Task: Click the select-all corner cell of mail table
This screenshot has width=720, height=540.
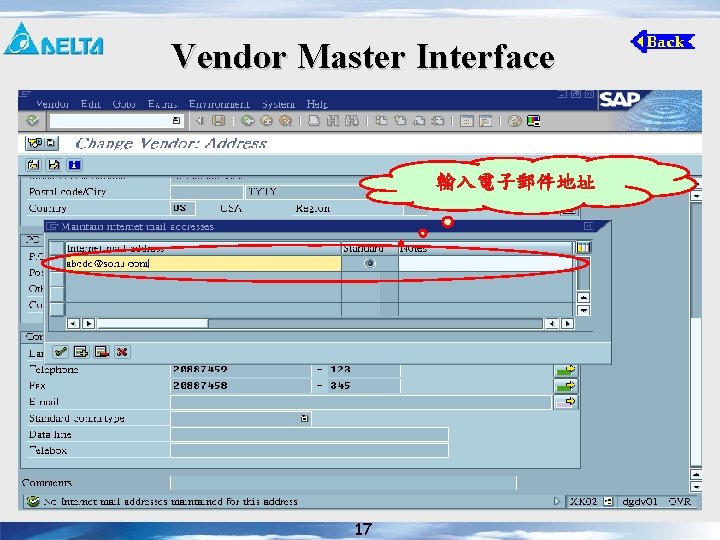Action: [57, 248]
